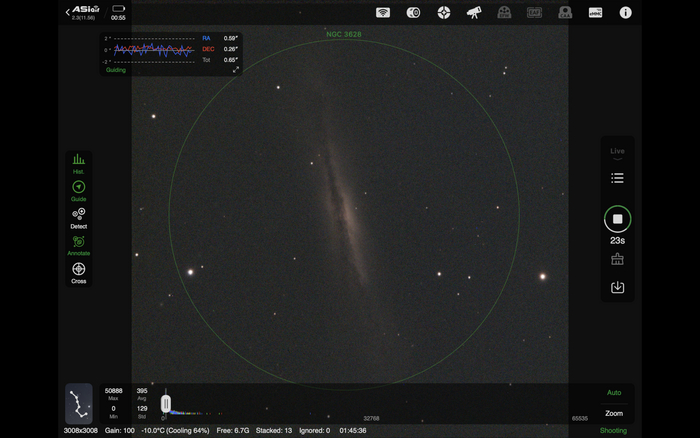Screen dimensions: 700x438
Task: Open the info icon in top bar
Action: pos(626,13)
